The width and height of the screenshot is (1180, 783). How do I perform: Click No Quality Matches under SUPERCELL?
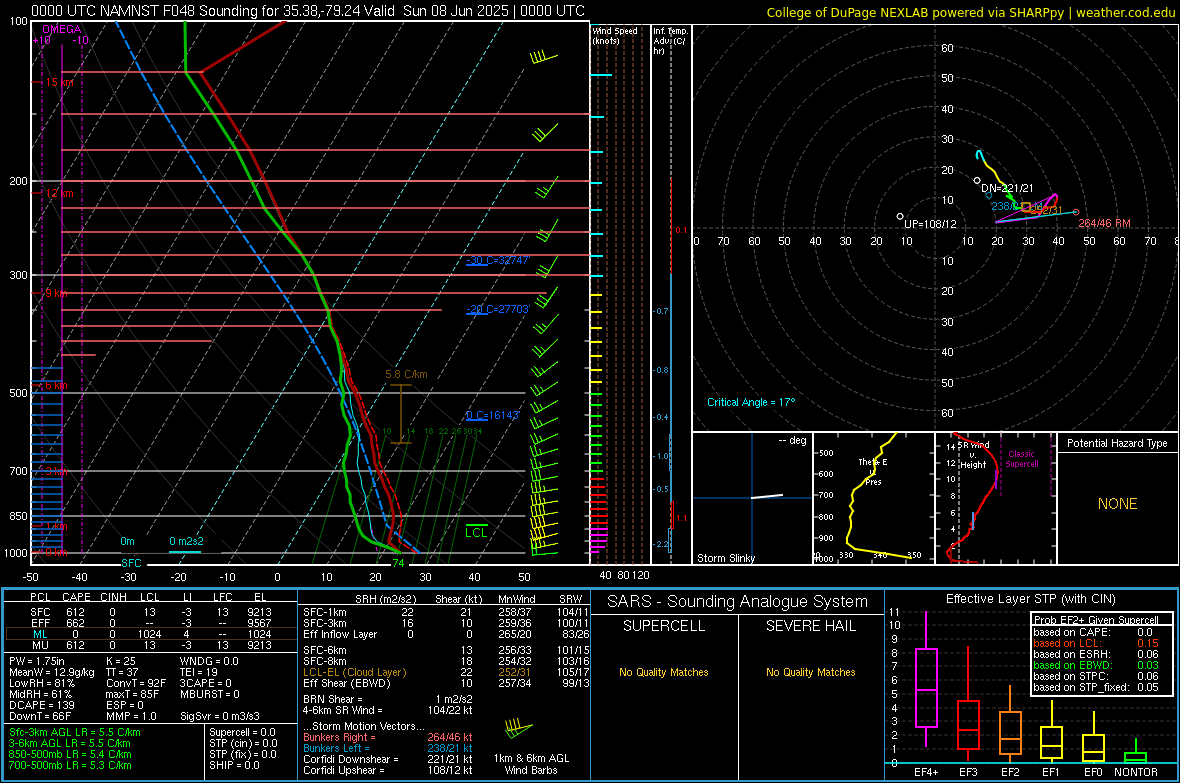pos(664,672)
